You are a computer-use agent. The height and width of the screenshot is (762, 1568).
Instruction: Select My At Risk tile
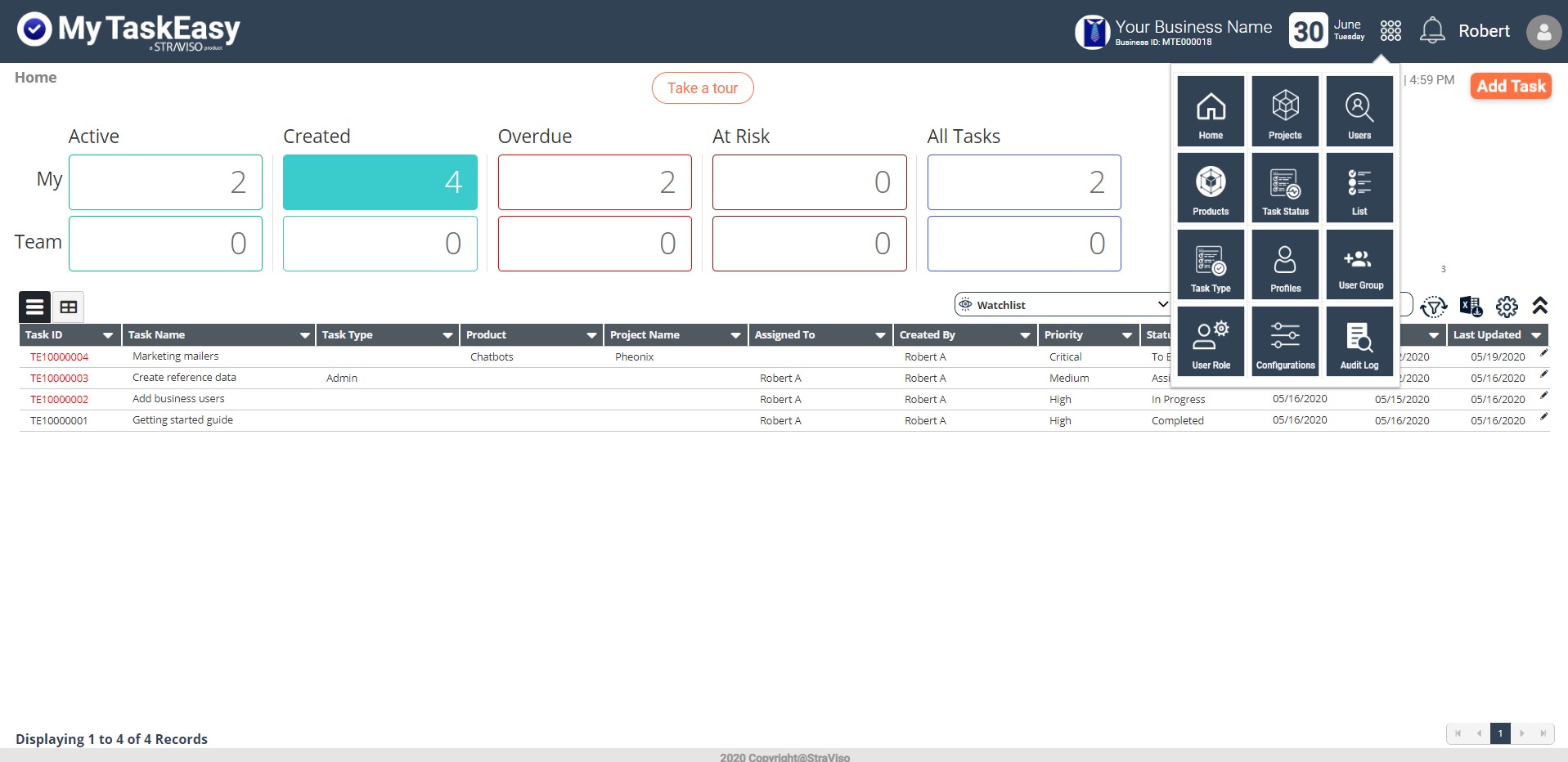coord(810,182)
